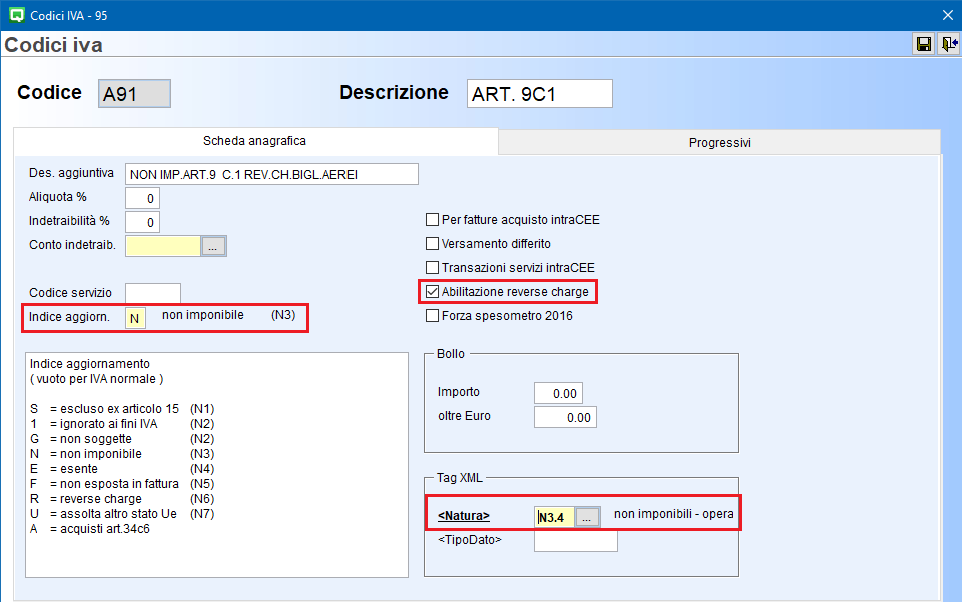Check Transazioni servizi intraCEE option
962x602 pixels.
433,268
